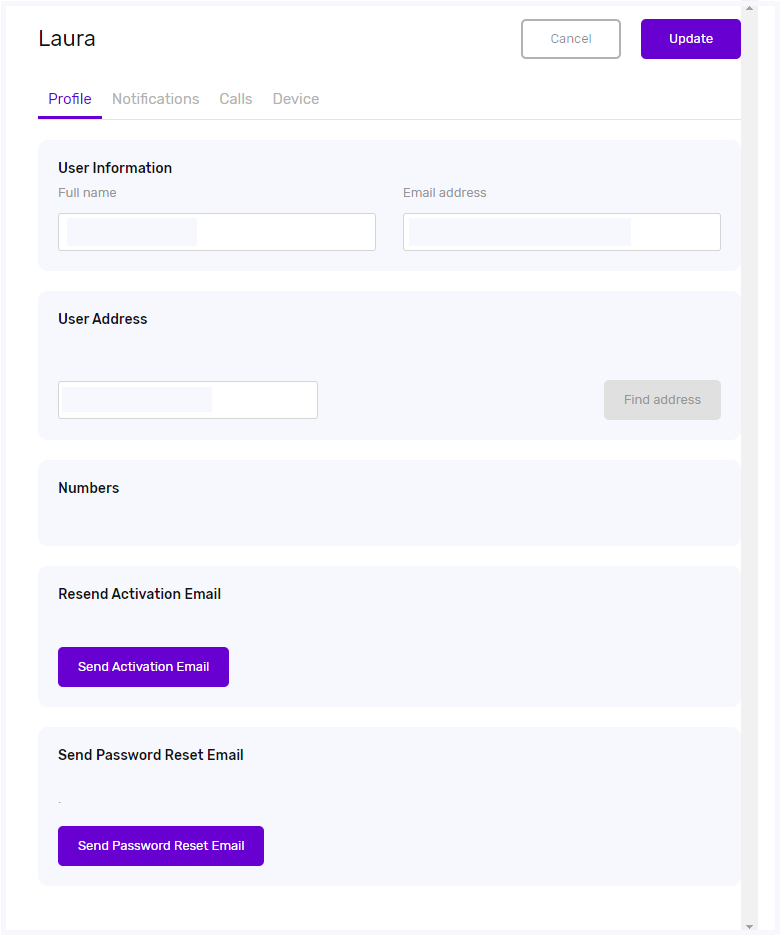
Task: Go to the Device tab
Action: tap(296, 99)
